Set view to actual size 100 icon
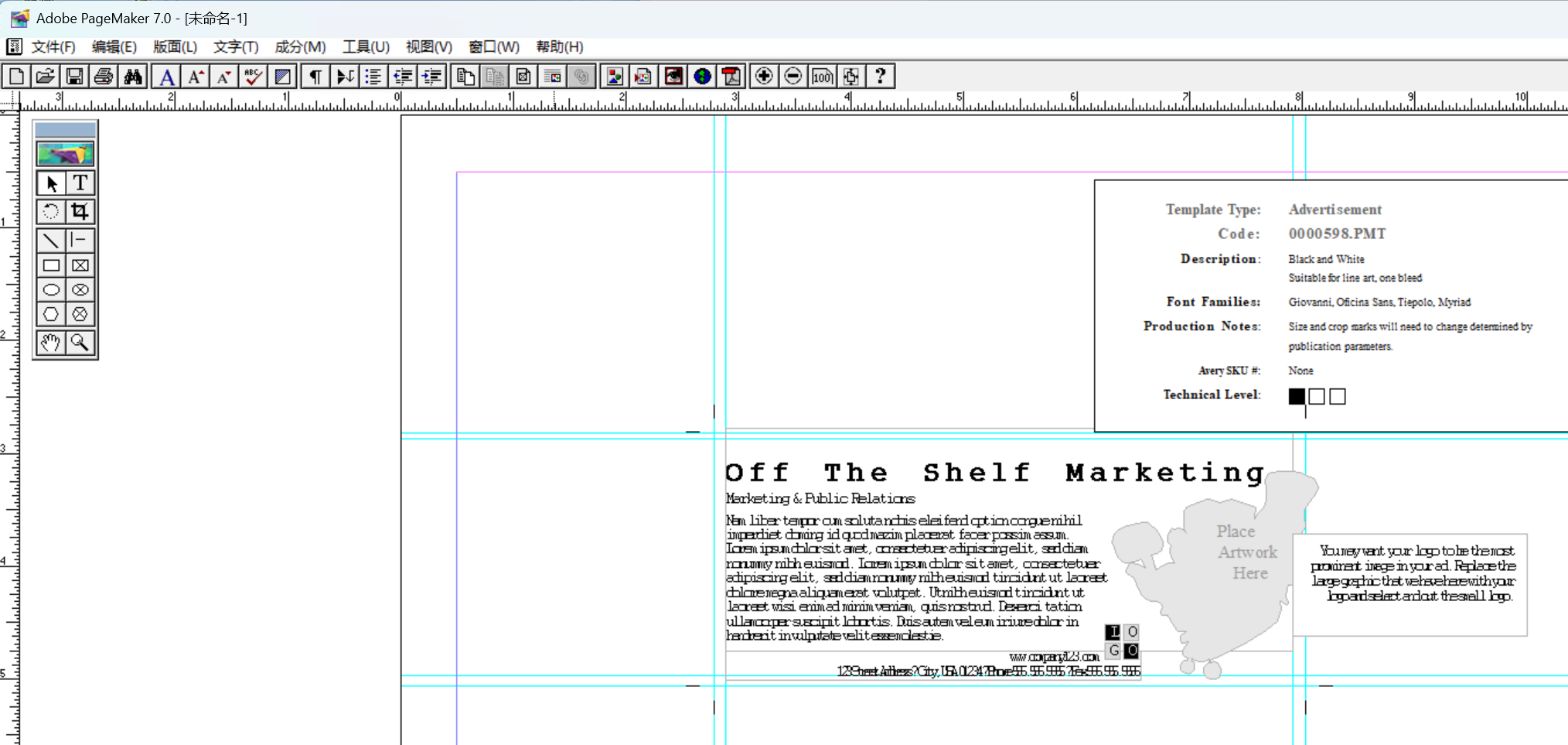The width and height of the screenshot is (1568, 745). click(x=823, y=76)
